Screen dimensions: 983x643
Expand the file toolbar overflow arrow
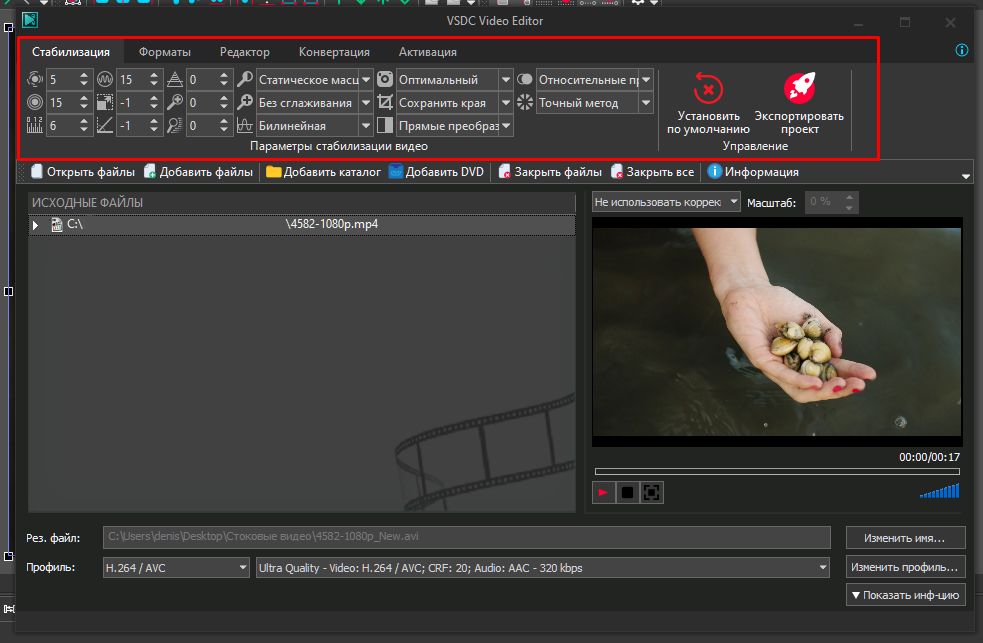[965, 177]
